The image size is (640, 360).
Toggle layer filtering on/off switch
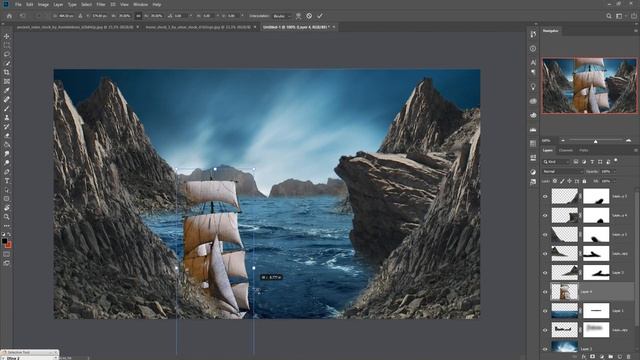click(616, 161)
